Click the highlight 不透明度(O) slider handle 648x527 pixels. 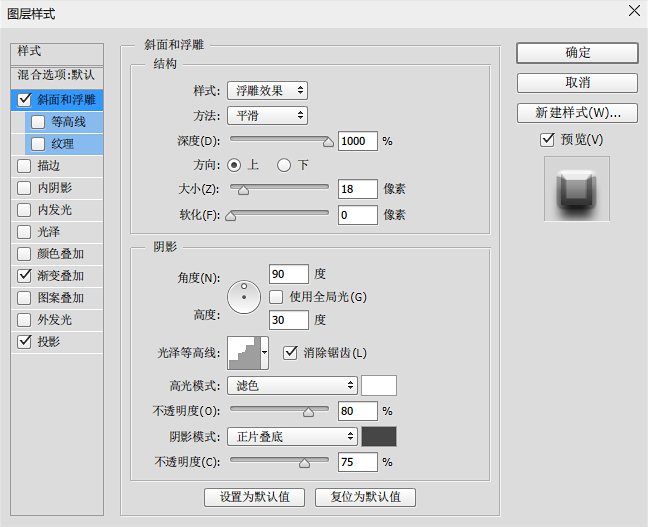pyautogui.click(x=308, y=412)
